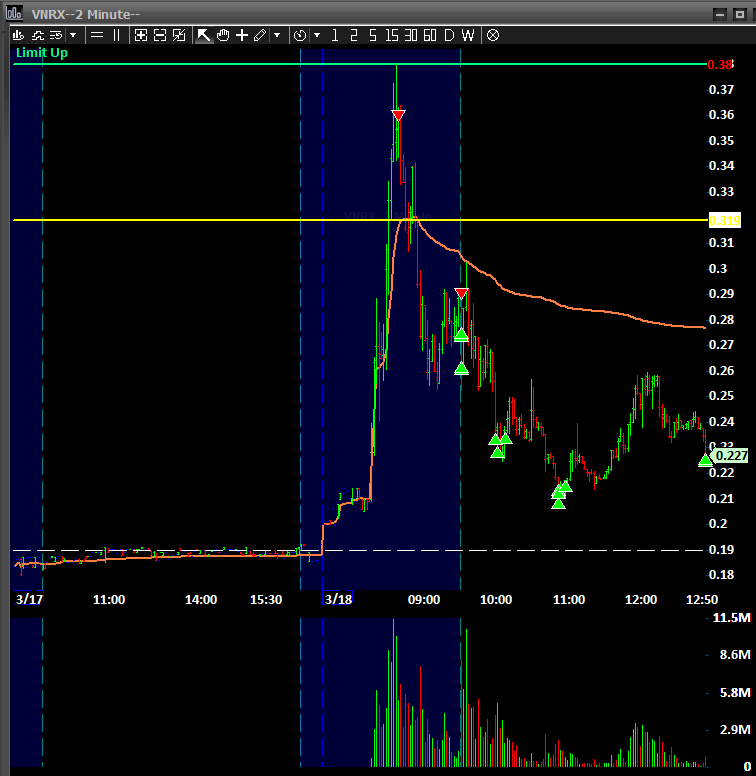Click the clock time period icon

point(300,35)
